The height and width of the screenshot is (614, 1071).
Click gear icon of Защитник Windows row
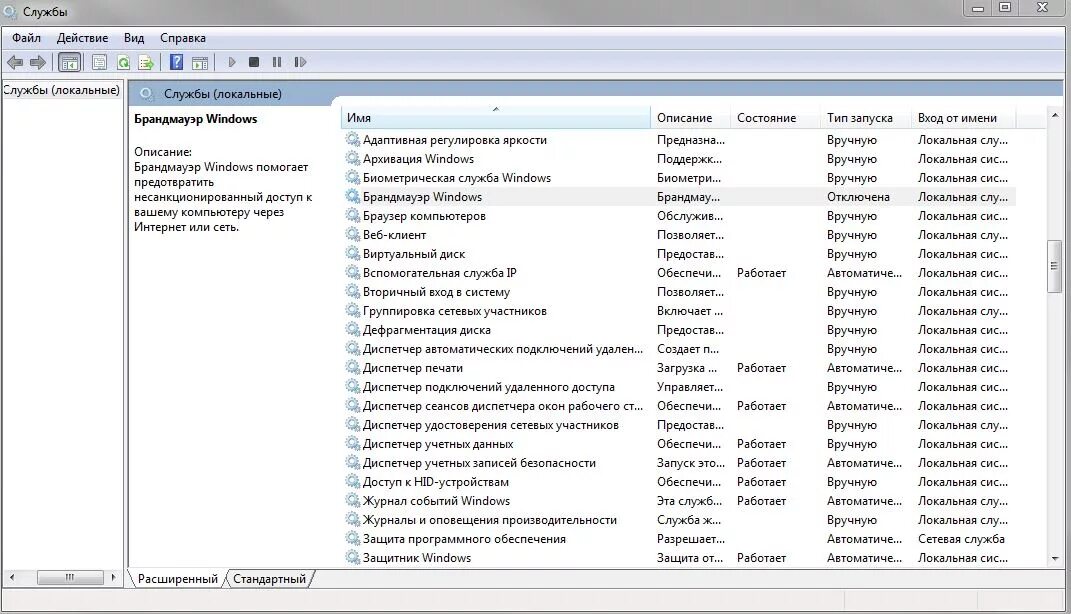pyautogui.click(x=352, y=557)
